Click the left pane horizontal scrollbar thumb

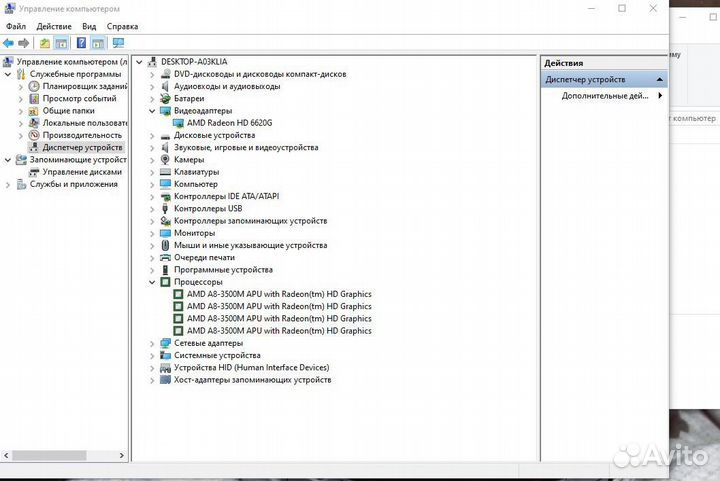[x=49, y=455]
